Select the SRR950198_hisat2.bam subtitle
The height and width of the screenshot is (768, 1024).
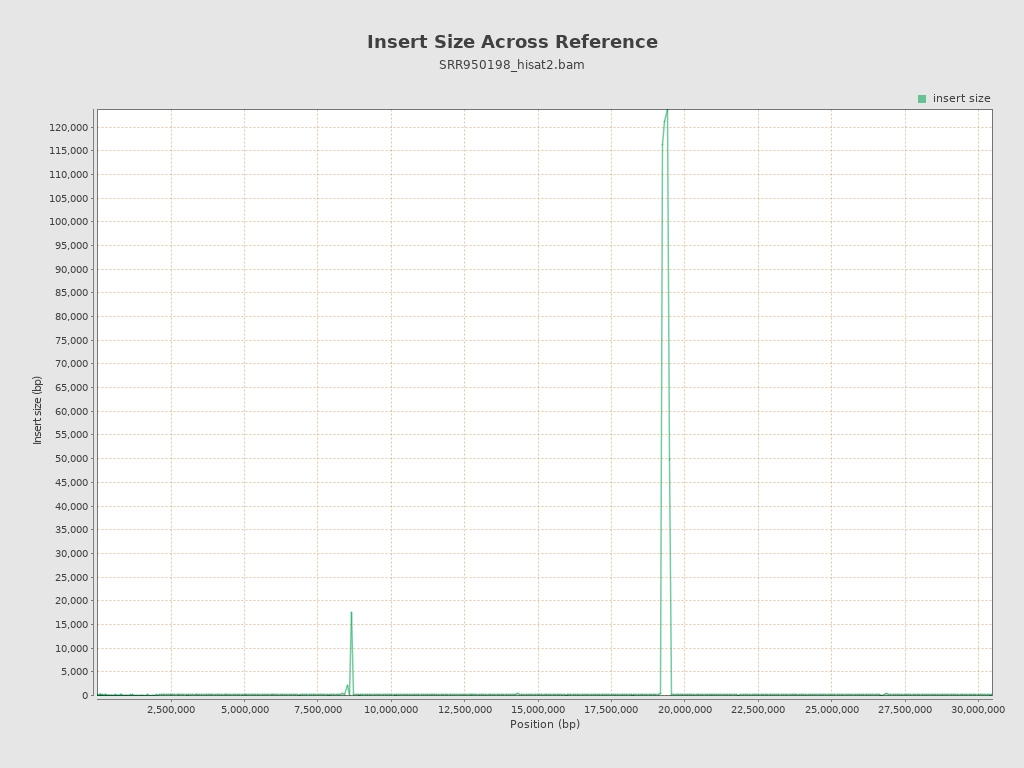pos(512,65)
